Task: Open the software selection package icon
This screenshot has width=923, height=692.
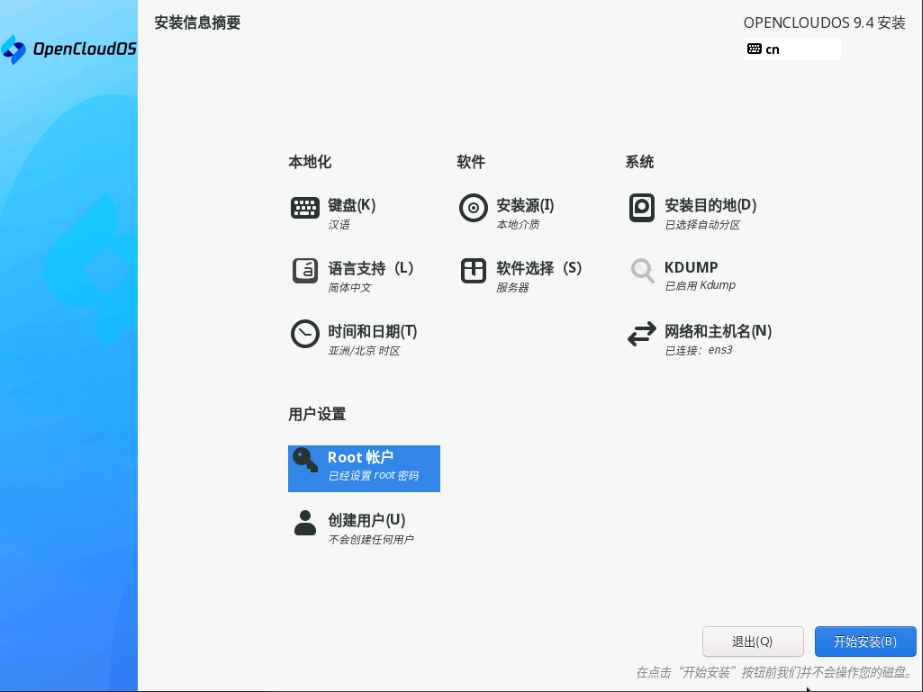Action: pos(473,271)
